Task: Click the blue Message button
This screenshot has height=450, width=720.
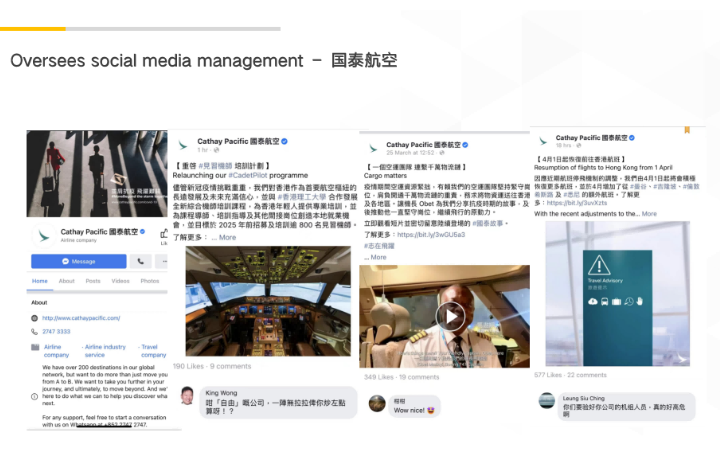Action: (x=79, y=261)
